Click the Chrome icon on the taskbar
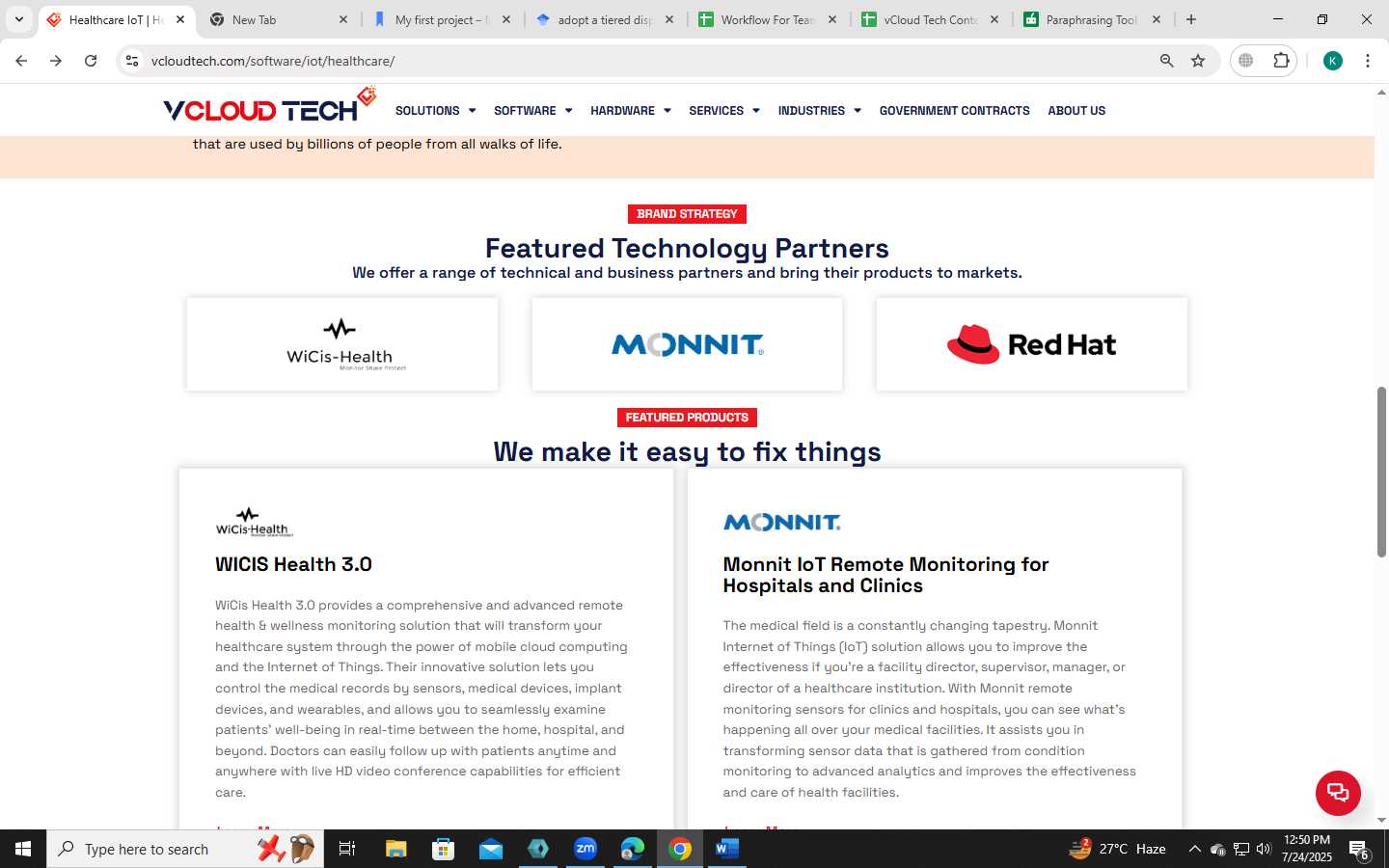1389x868 pixels. (x=680, y=849)
